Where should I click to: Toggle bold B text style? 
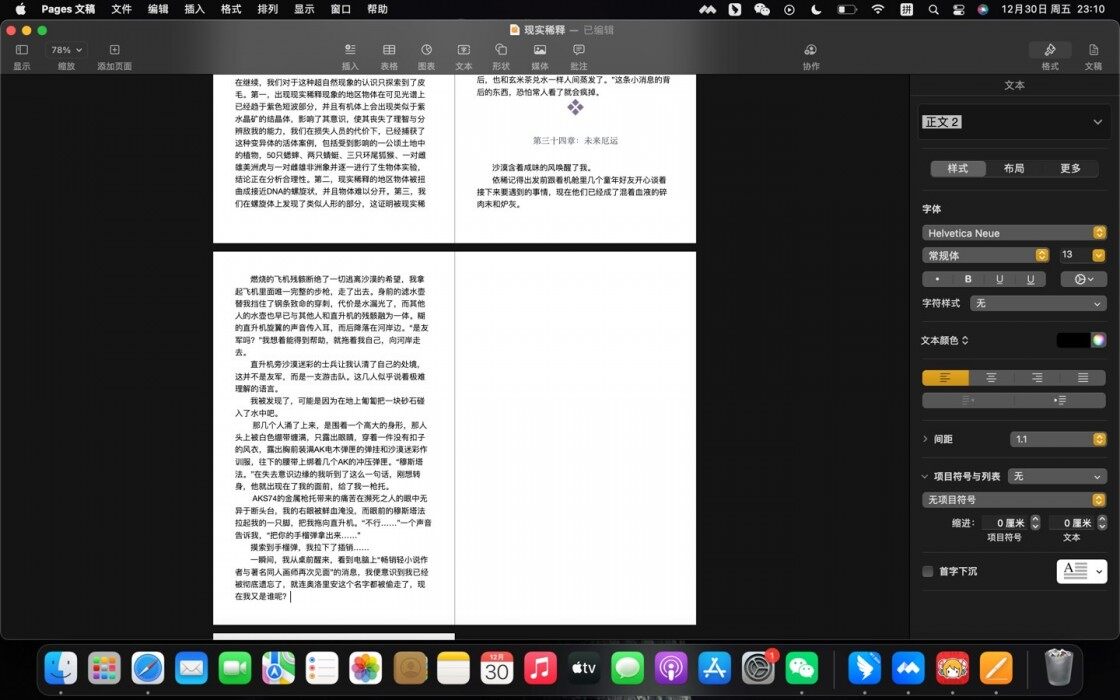[968, 279]
